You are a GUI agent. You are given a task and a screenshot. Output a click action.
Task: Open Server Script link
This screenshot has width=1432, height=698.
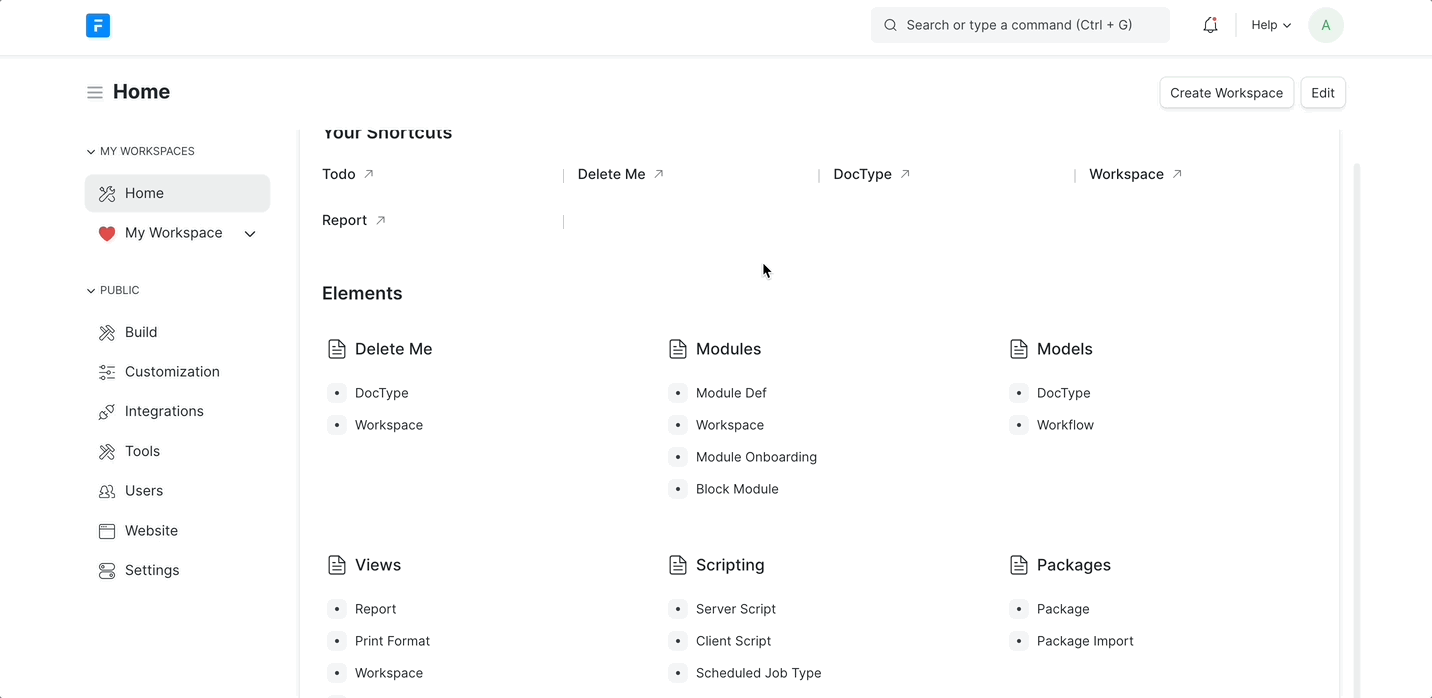pyautogui.click(x=736, y=609)
